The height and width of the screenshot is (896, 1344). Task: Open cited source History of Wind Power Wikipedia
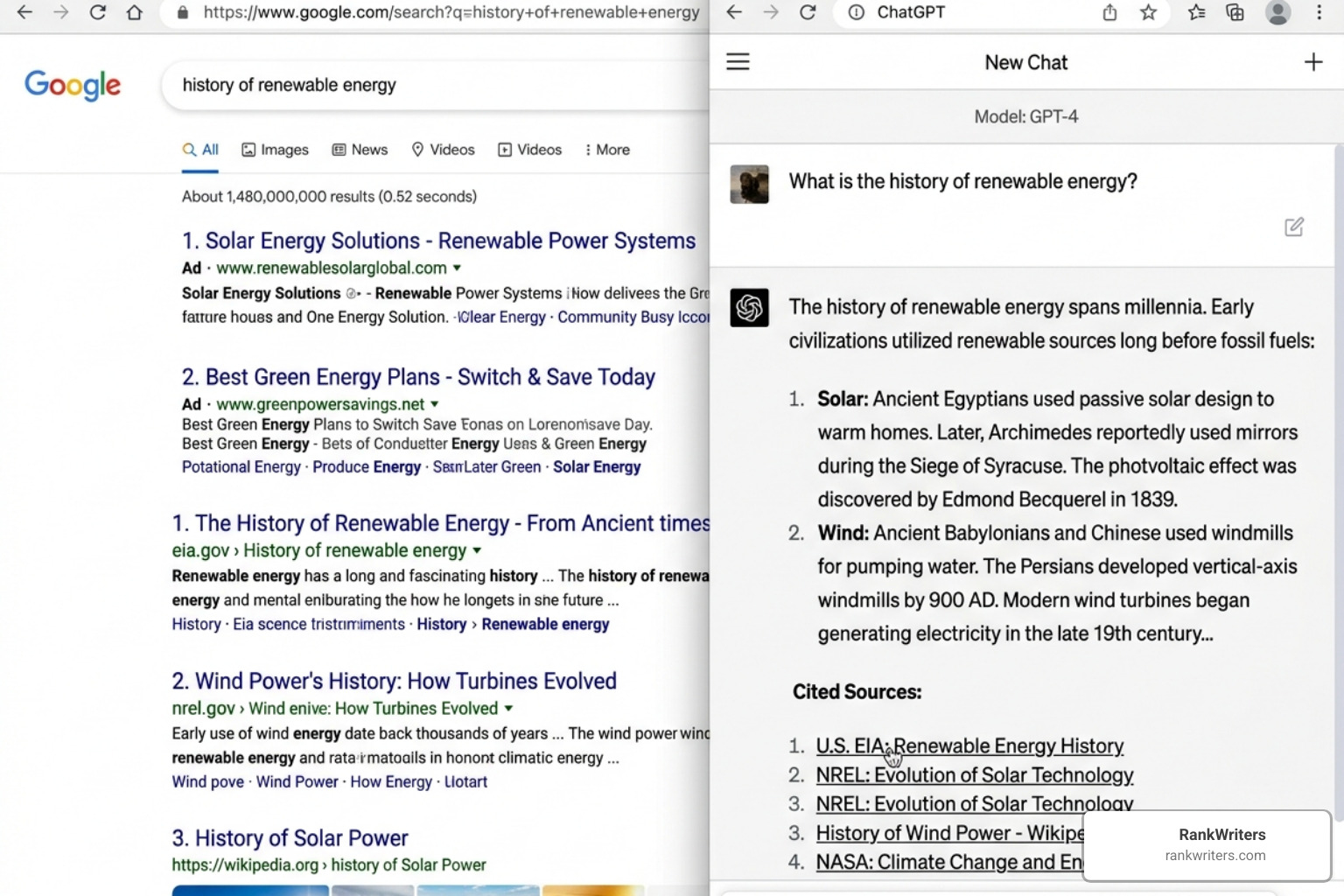pos(949,833)
